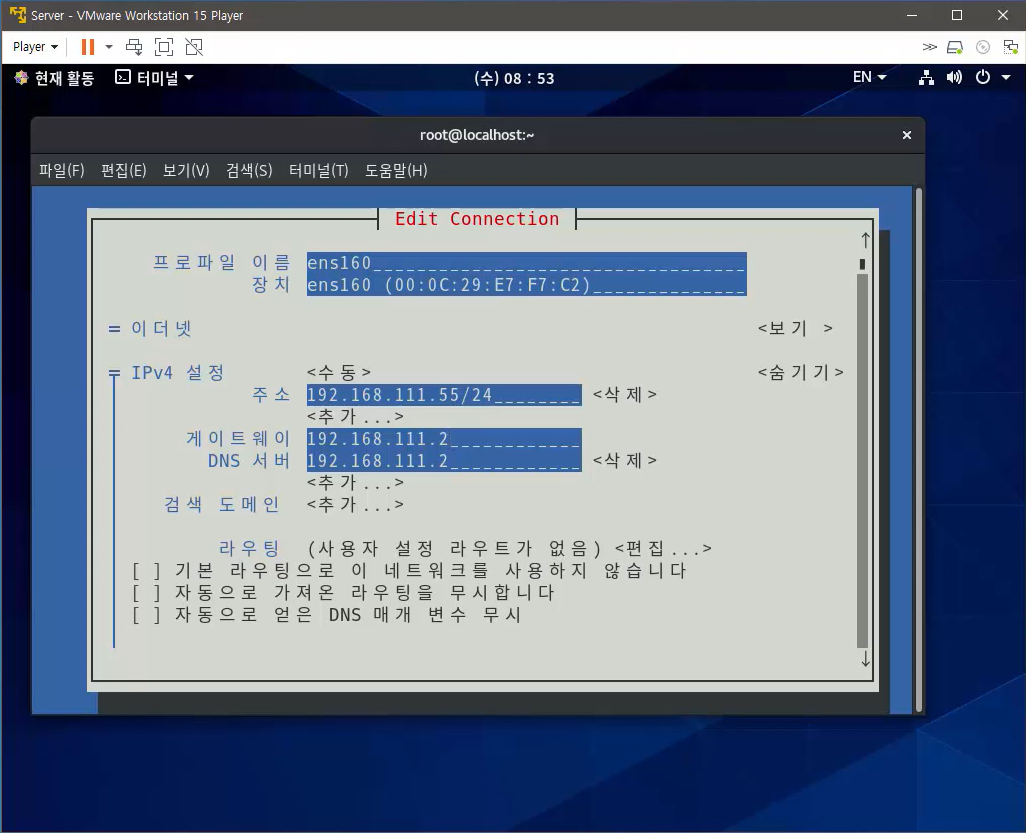Click the DNS 서버 field 192.168.111.2

(x=444, y=461)
